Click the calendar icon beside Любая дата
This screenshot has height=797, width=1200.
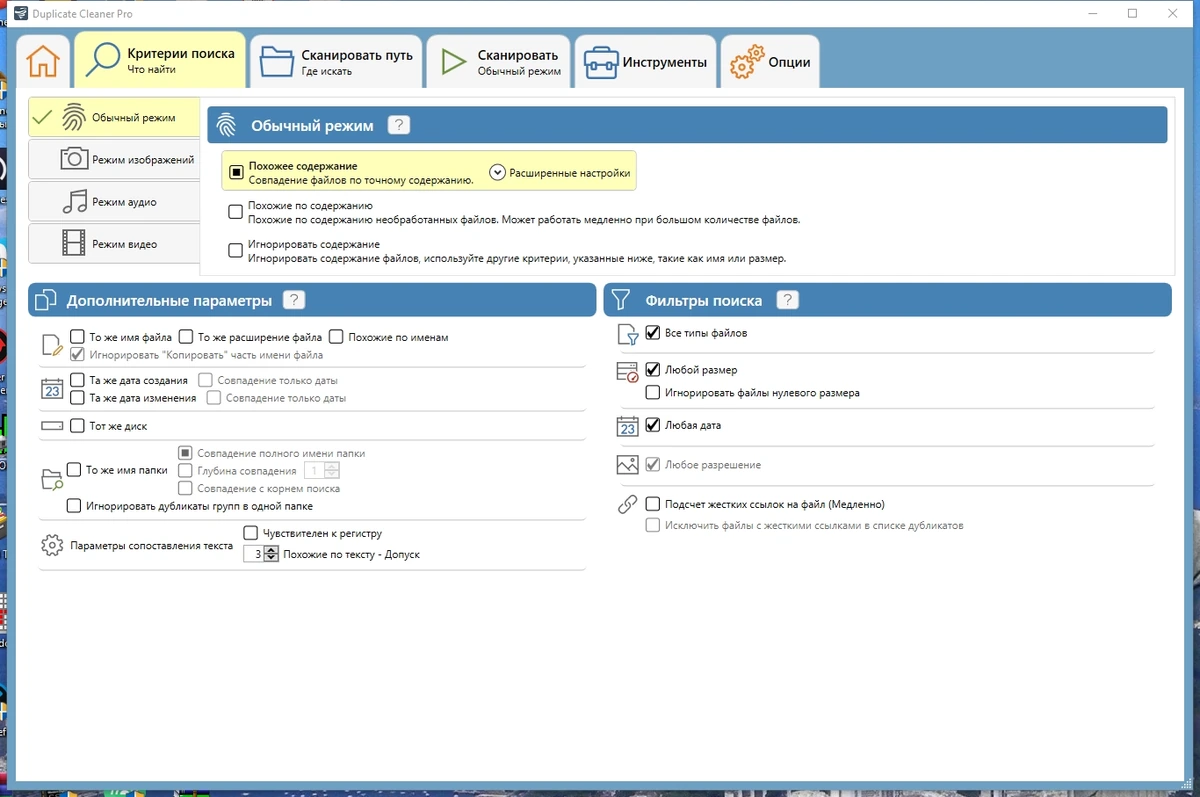[x=627, y=427]
